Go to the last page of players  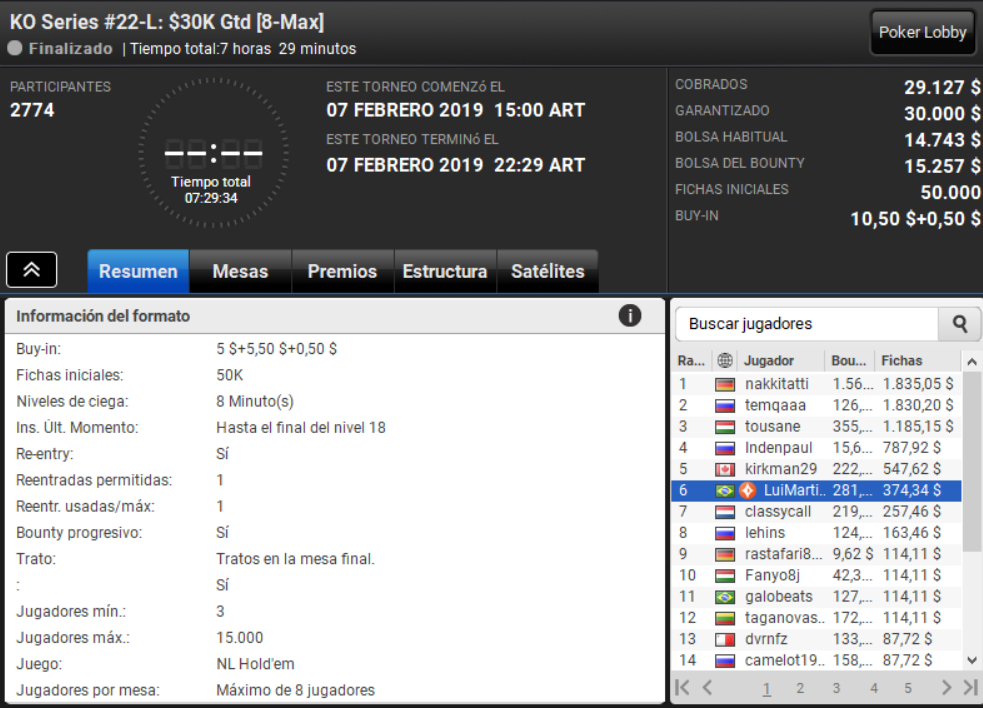[x=970, y=687]
